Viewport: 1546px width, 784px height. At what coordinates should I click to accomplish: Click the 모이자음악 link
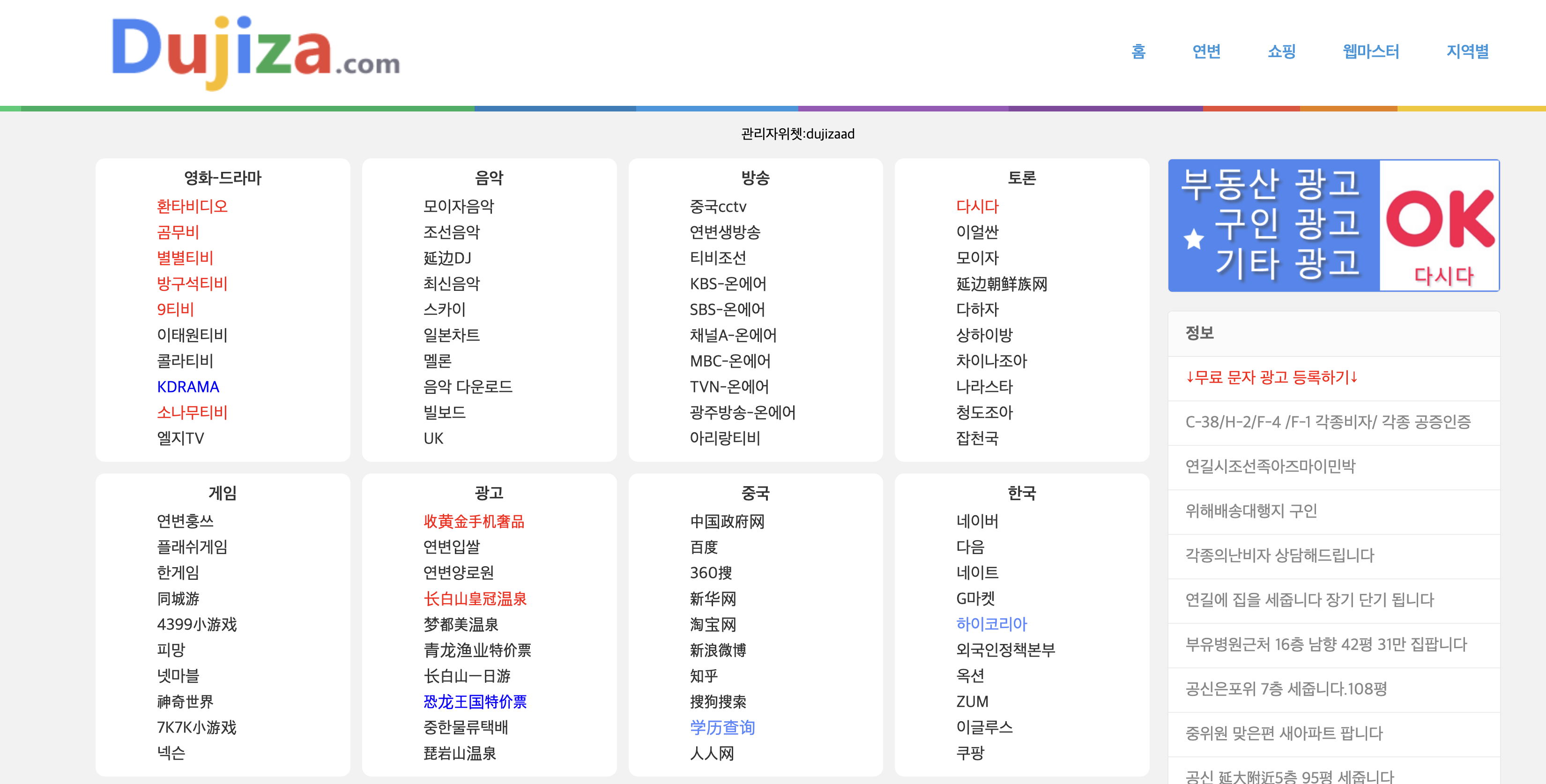coord(459,207)
